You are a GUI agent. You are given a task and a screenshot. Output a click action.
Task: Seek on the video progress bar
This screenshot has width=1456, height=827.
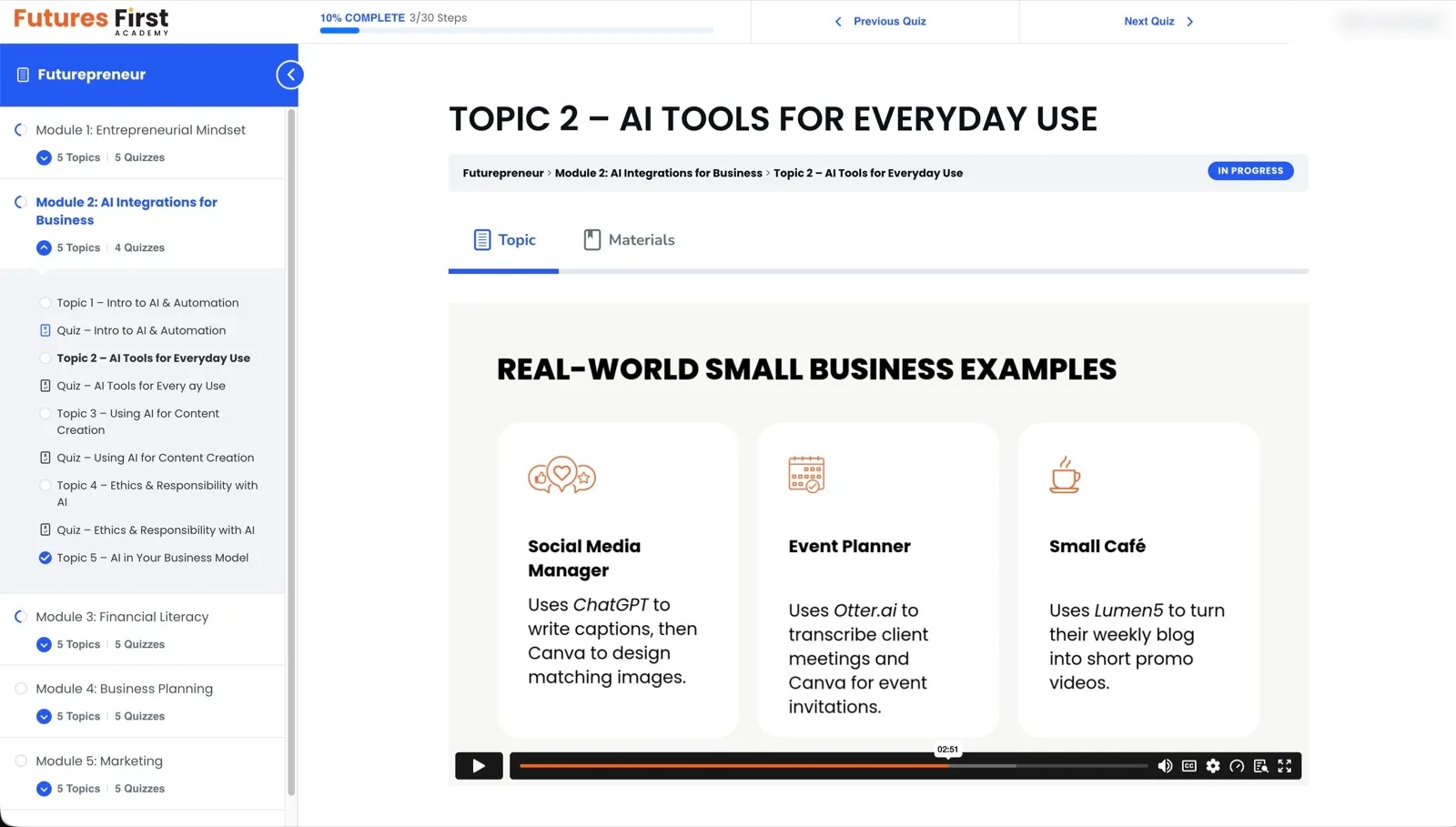tap(833, 766)
